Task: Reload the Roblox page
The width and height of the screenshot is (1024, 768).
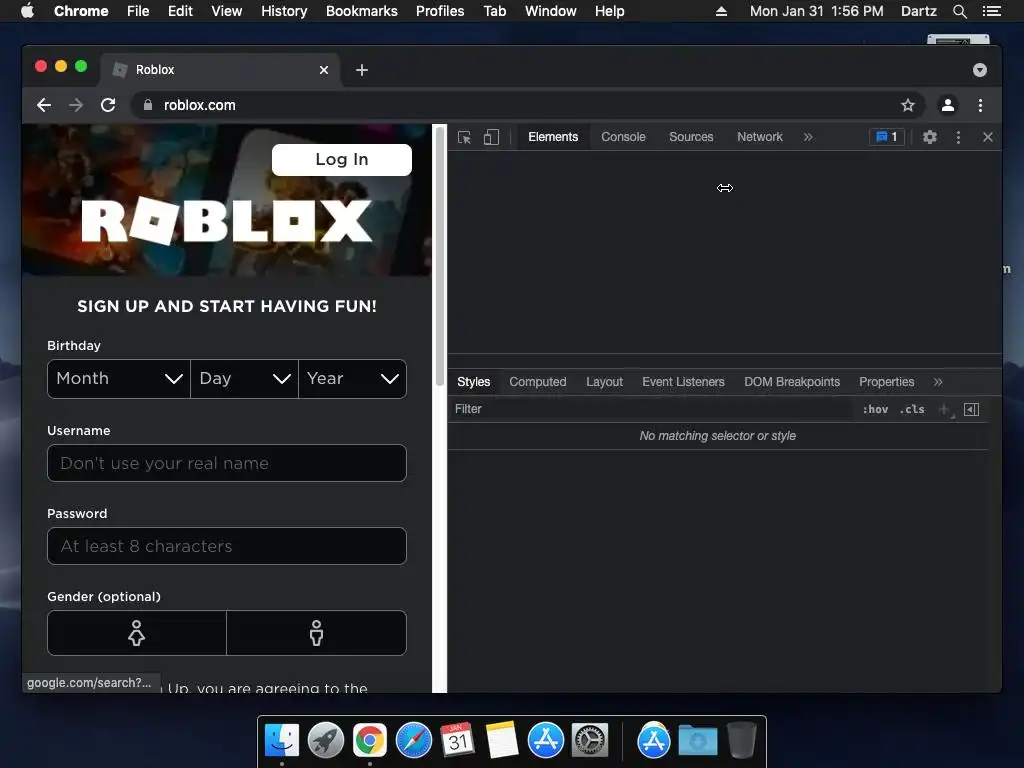Action: pyautogui.click(x=108, y=105)
